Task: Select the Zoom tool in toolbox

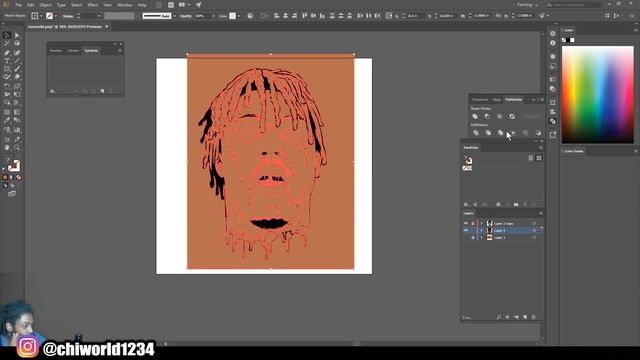Action: pos(17,147)
